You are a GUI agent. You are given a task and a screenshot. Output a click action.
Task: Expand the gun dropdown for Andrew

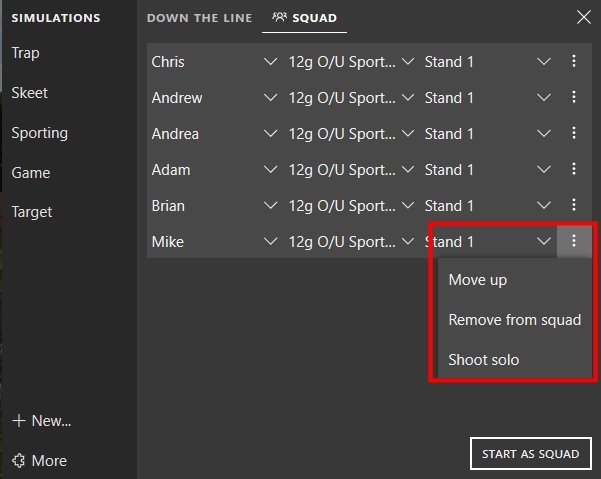click(407, 98)
